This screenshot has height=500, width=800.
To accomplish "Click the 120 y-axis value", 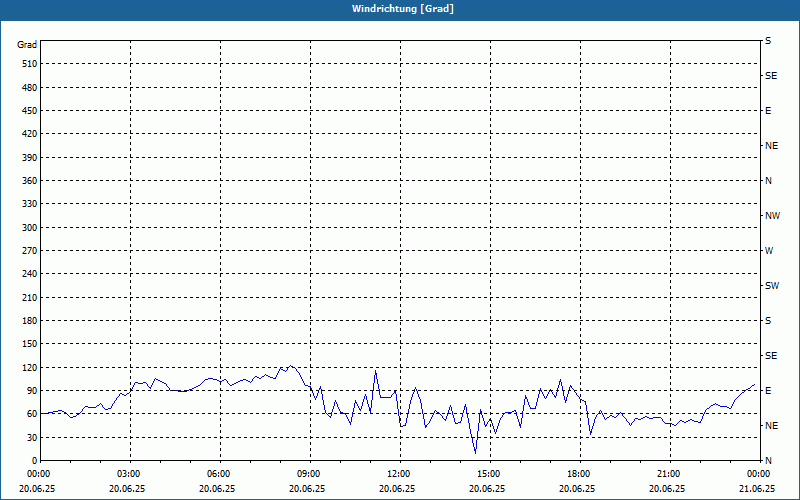I will (29, 367).
